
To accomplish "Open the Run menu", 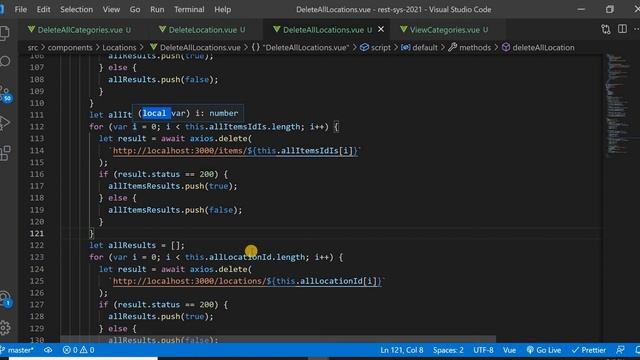I will coord(157,9).
